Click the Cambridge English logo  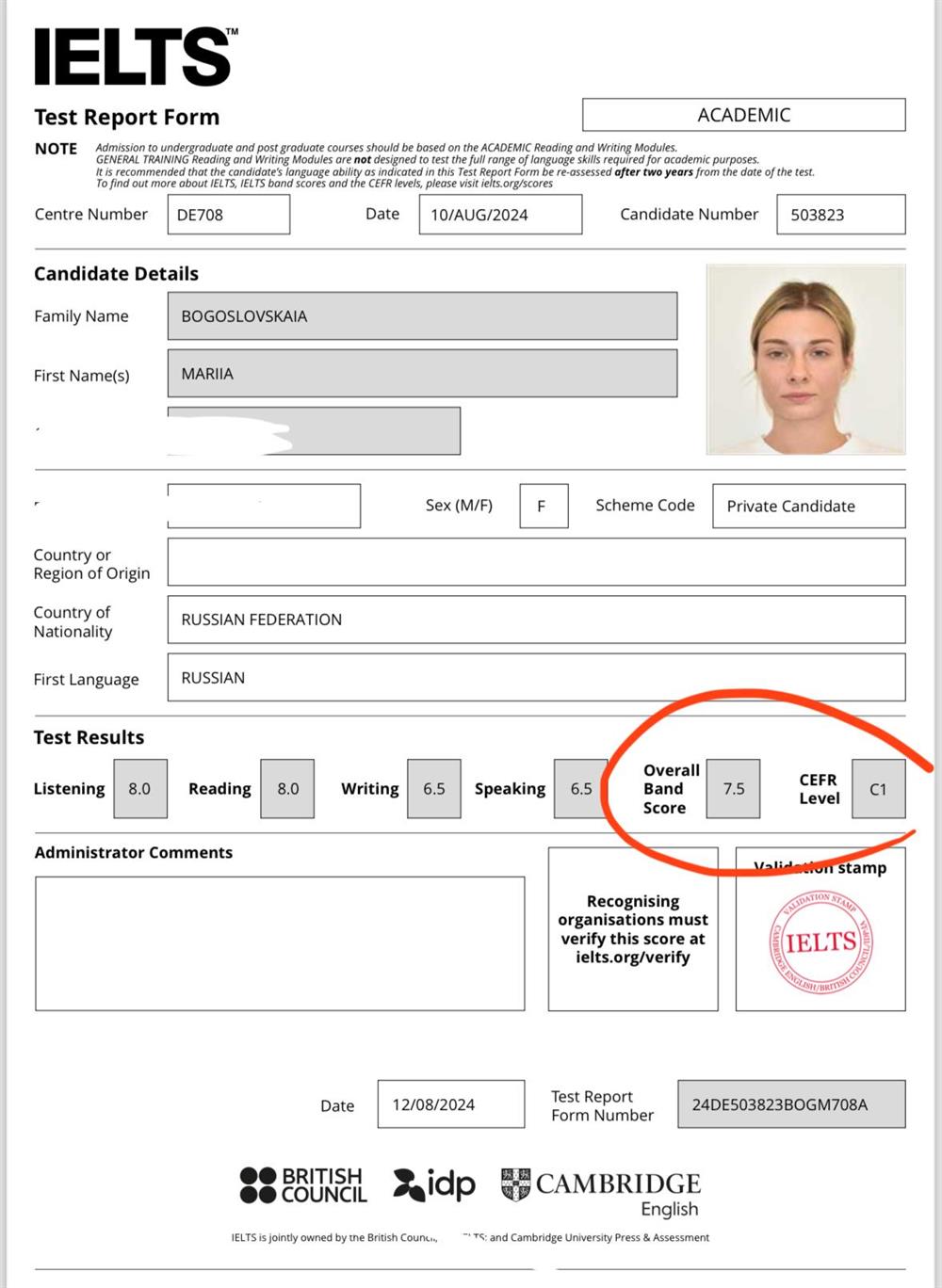point(600,1192)
